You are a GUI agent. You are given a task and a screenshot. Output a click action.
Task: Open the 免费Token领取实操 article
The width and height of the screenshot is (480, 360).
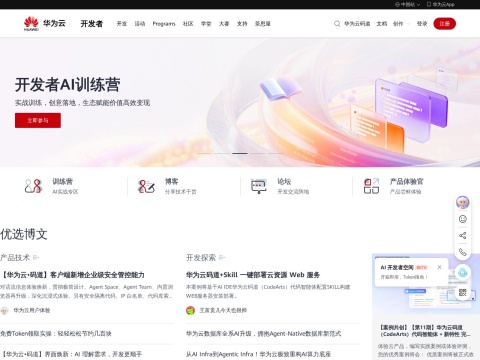coord(56,334)
